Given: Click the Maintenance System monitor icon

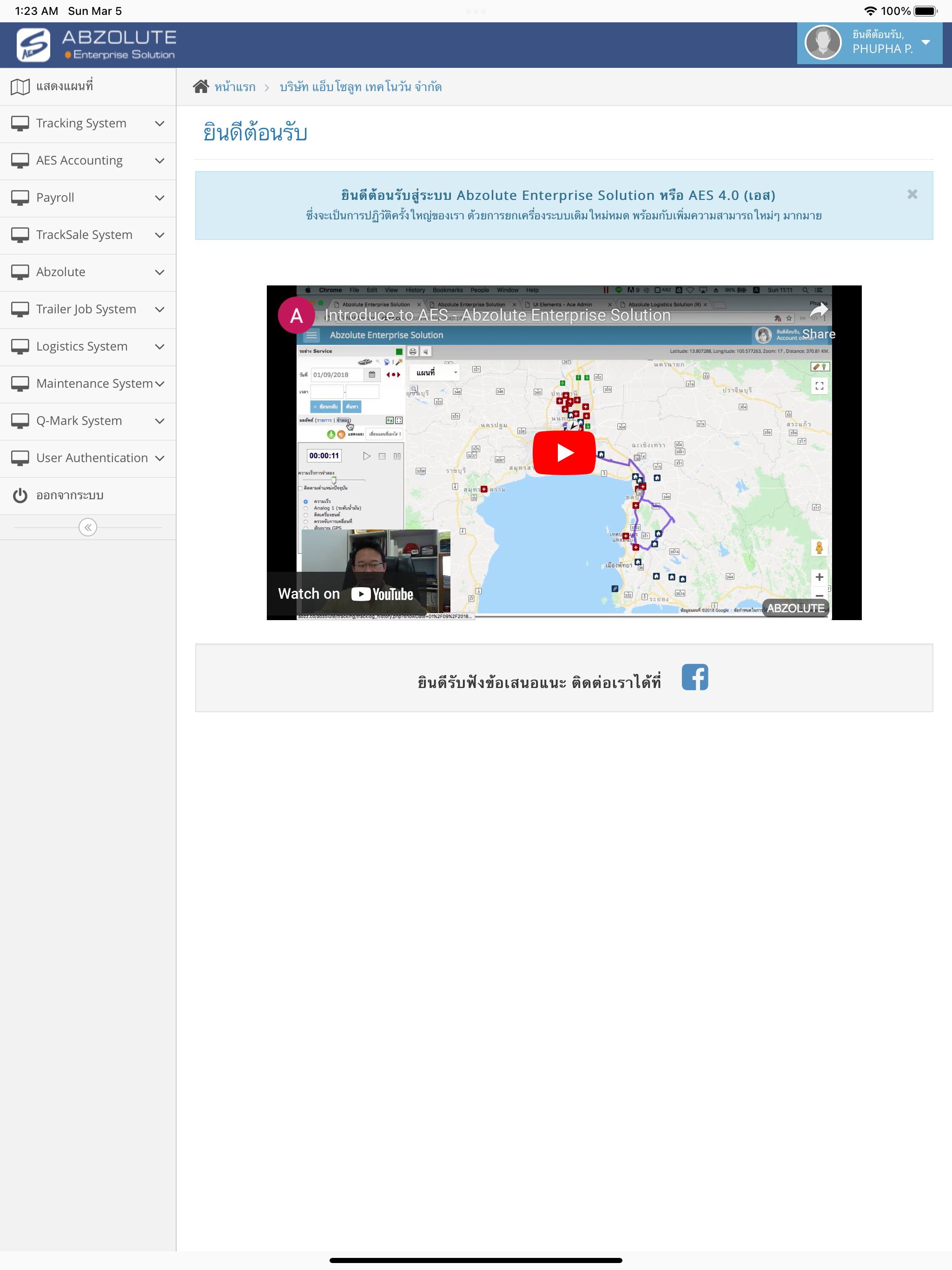Looking at the screenshot, I should tap(20, 384).
